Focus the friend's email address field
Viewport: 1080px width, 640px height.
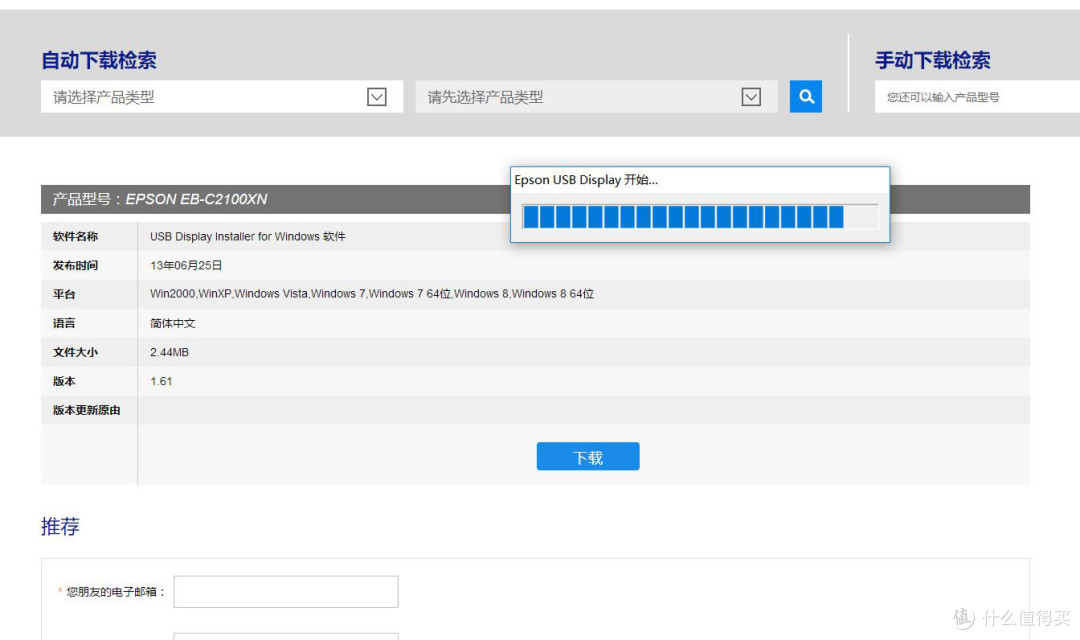286,592
